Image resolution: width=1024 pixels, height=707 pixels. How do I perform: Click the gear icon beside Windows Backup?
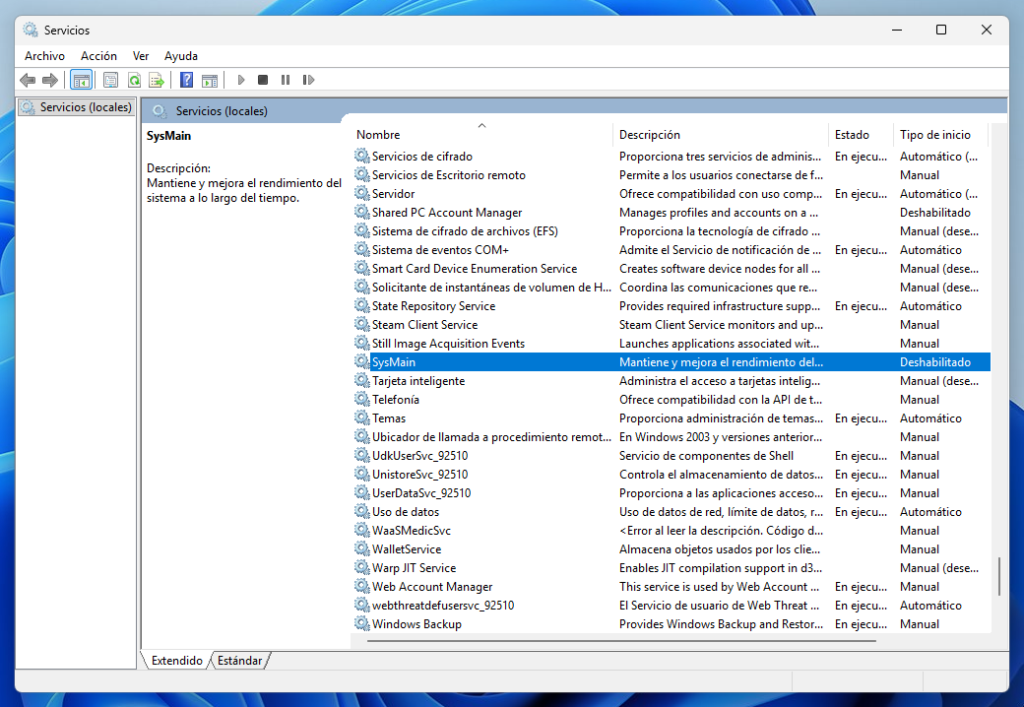point(362,623)
